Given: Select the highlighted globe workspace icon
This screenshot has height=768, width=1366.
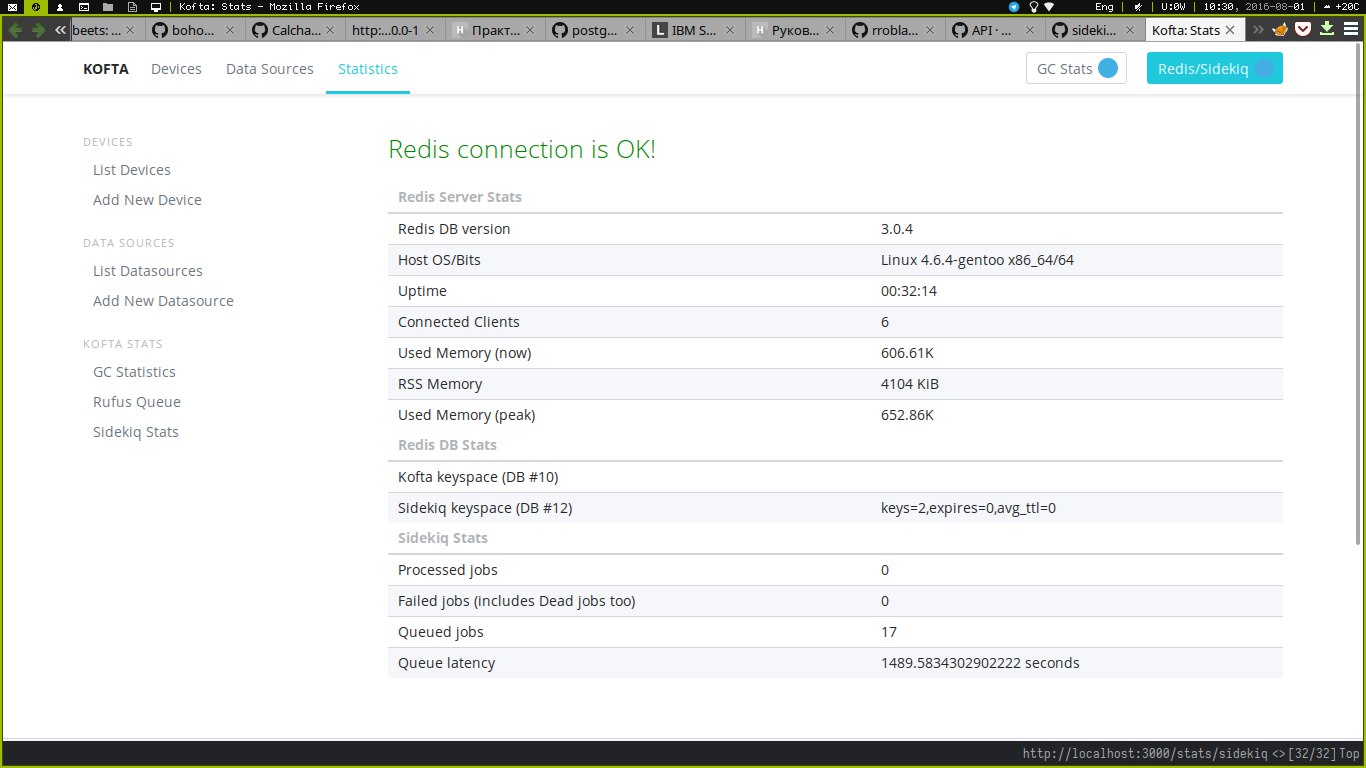Looking at the screenshot, I should pyautogui.click(x=35, y=6).
